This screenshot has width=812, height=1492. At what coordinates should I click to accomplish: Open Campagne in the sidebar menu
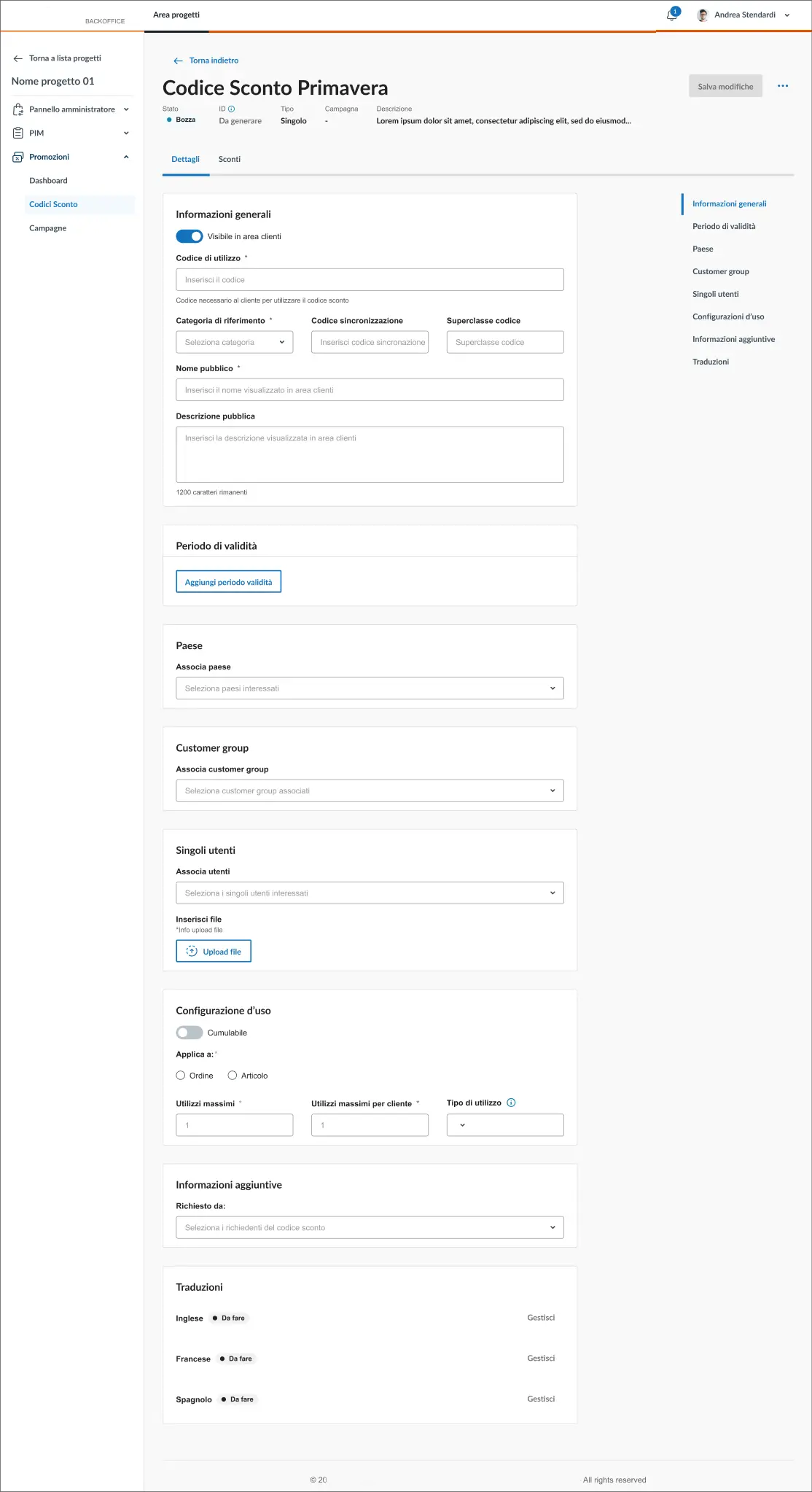48,228
